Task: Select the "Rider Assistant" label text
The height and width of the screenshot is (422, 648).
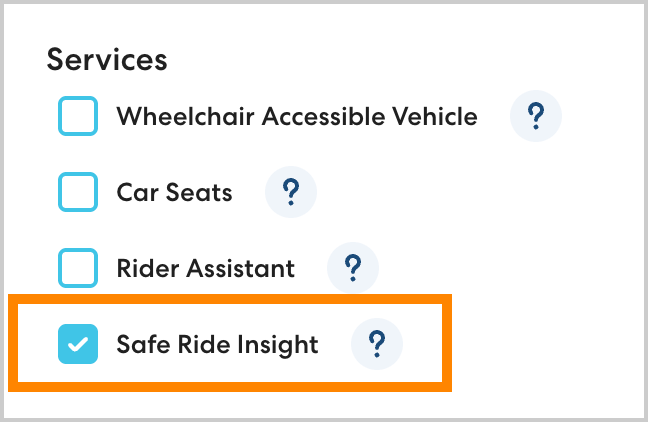Action: pos(205,268)
